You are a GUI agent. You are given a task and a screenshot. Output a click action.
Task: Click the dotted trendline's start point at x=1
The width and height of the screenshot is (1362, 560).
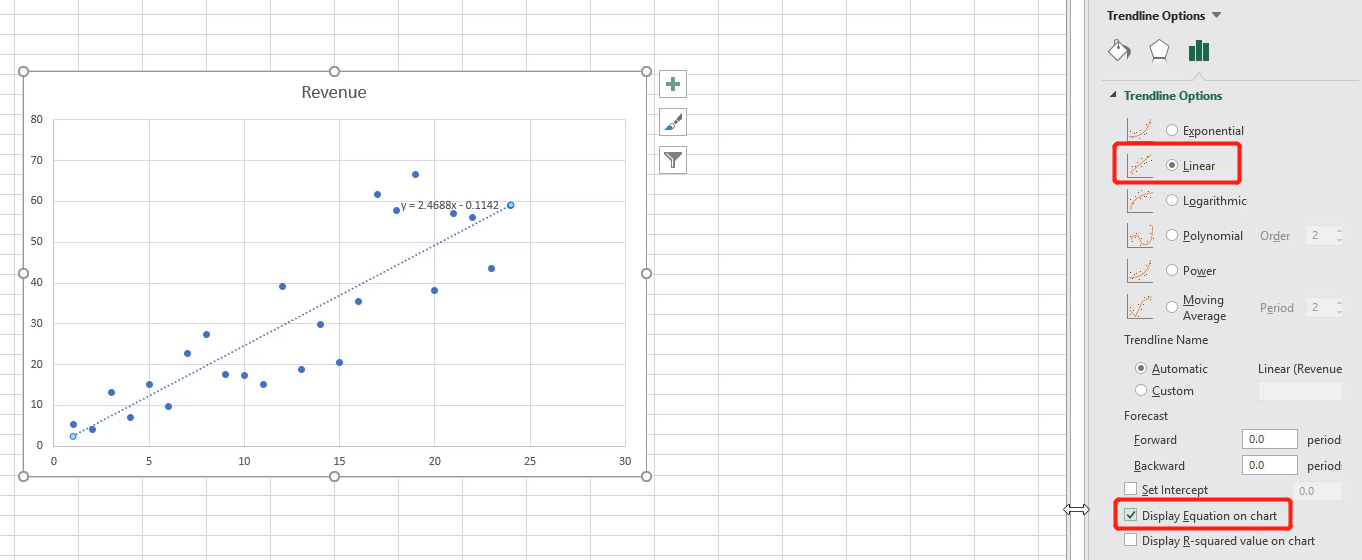73,436
